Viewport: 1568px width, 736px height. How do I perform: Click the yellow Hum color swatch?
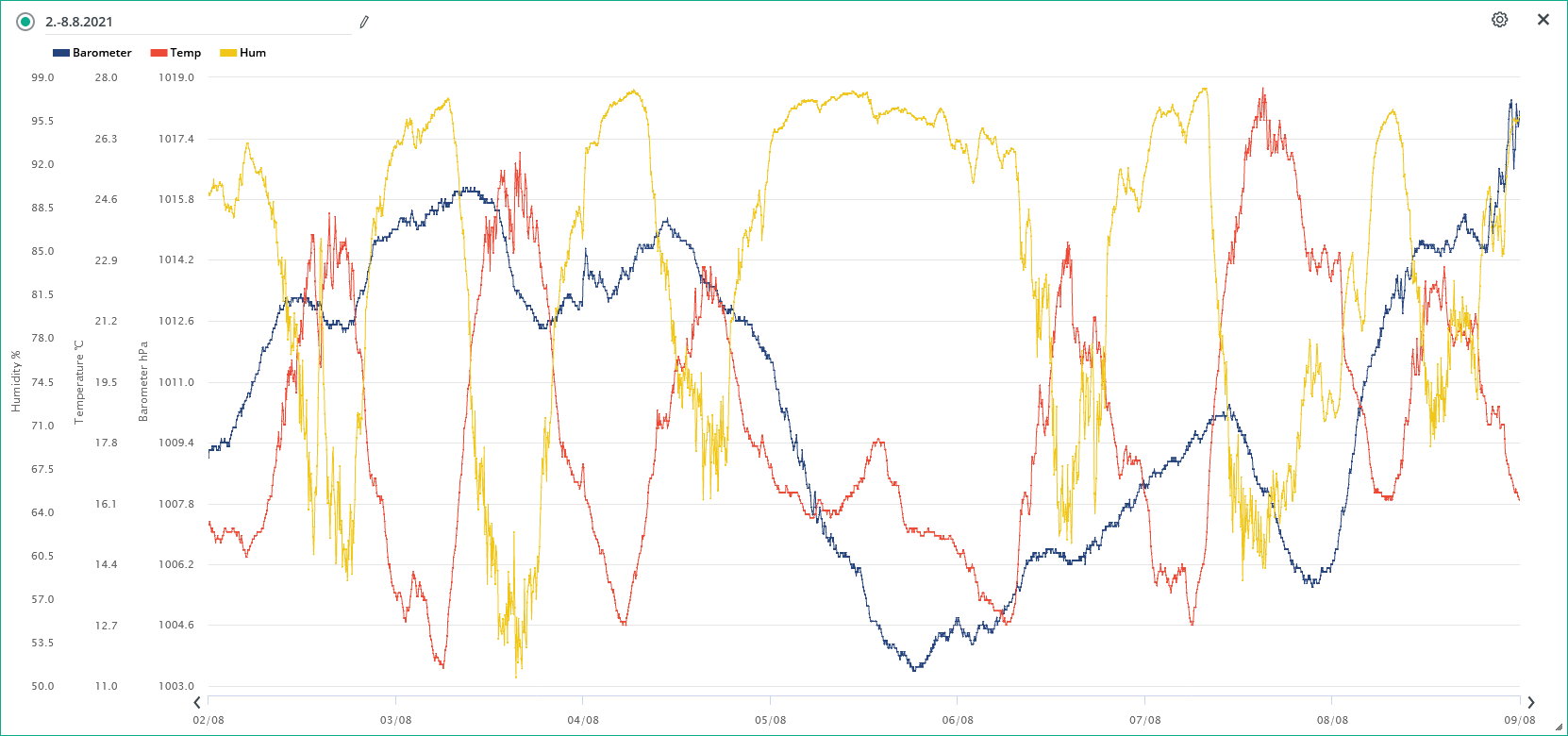227,53
